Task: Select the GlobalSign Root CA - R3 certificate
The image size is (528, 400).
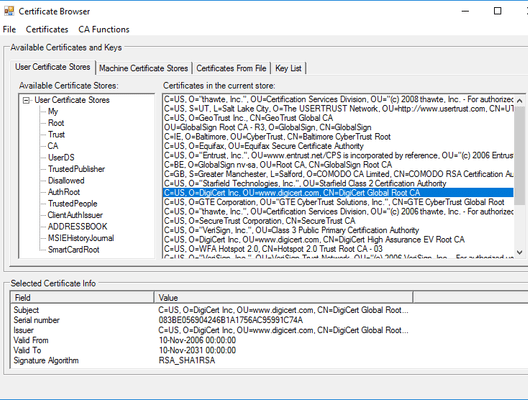Action: pyautogui.click(x=338, y=127)
